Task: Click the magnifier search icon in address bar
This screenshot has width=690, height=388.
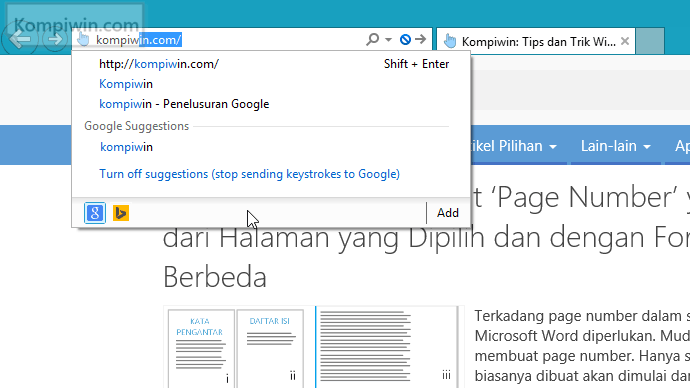Action: pos(372,39)
